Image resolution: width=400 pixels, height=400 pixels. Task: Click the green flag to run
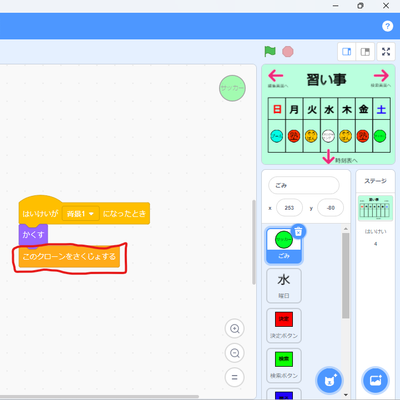[270, 52]
